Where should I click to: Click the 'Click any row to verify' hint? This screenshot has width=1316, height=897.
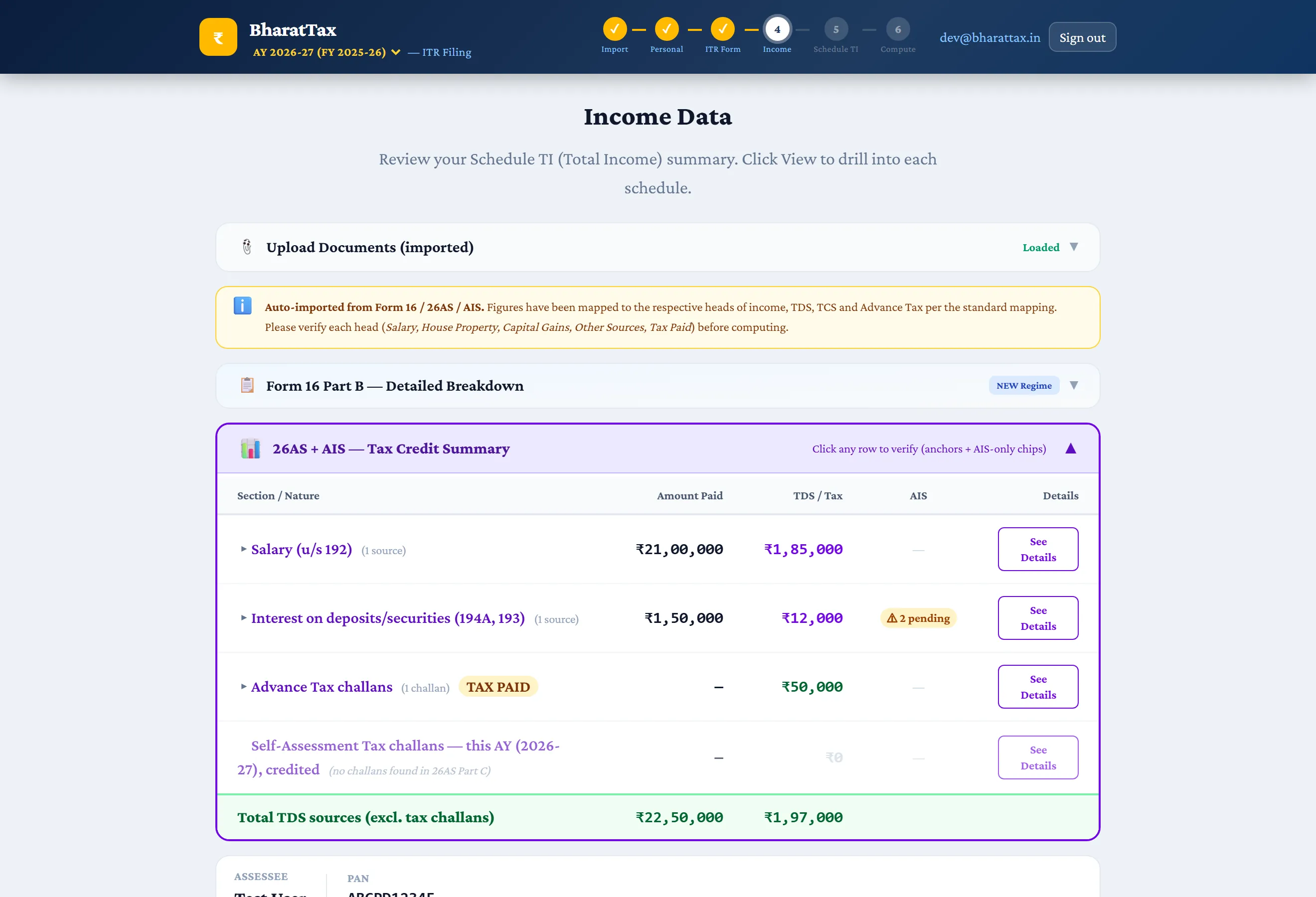(x=929, y=449)
